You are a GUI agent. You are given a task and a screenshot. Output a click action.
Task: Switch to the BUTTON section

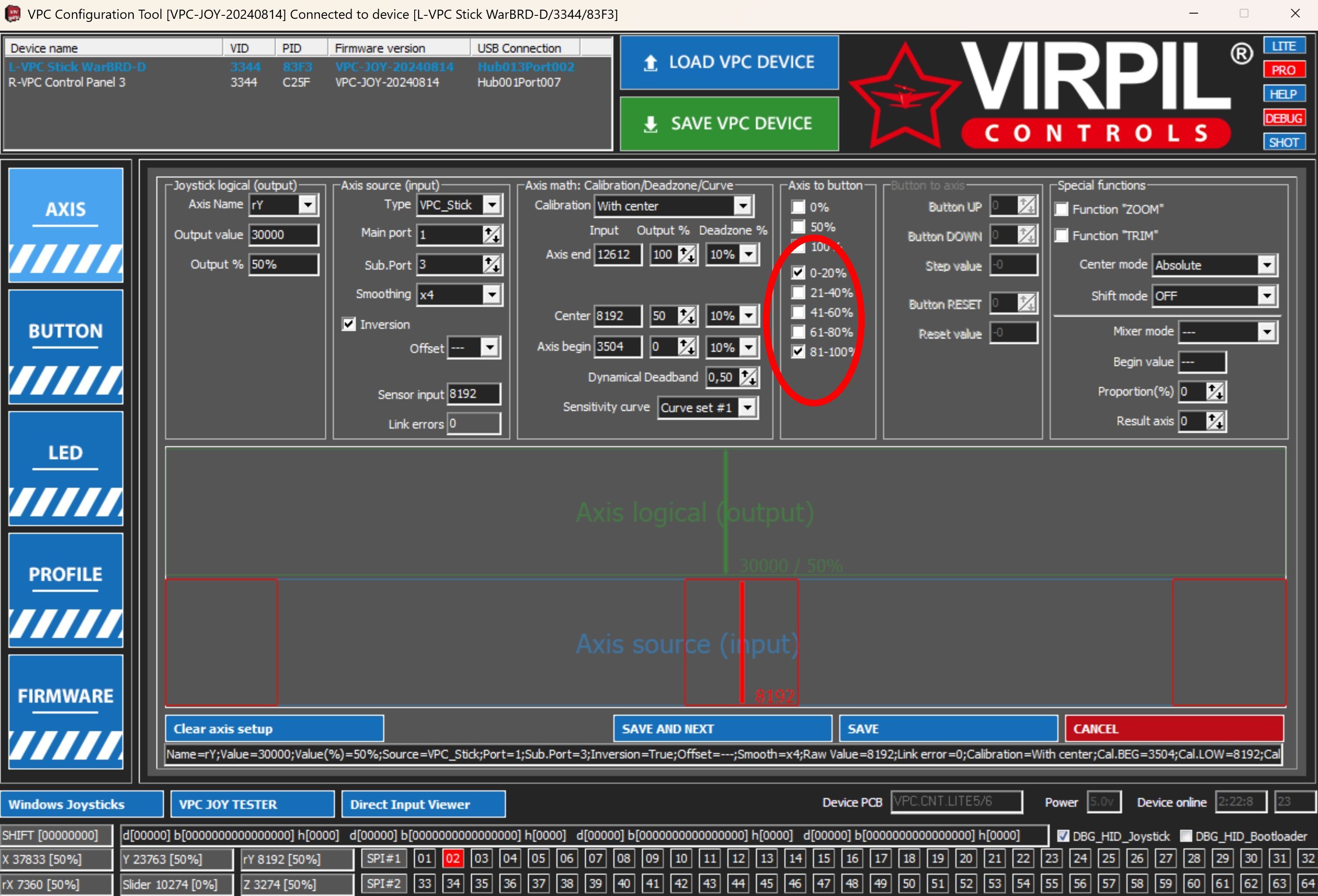coord(66,346)
